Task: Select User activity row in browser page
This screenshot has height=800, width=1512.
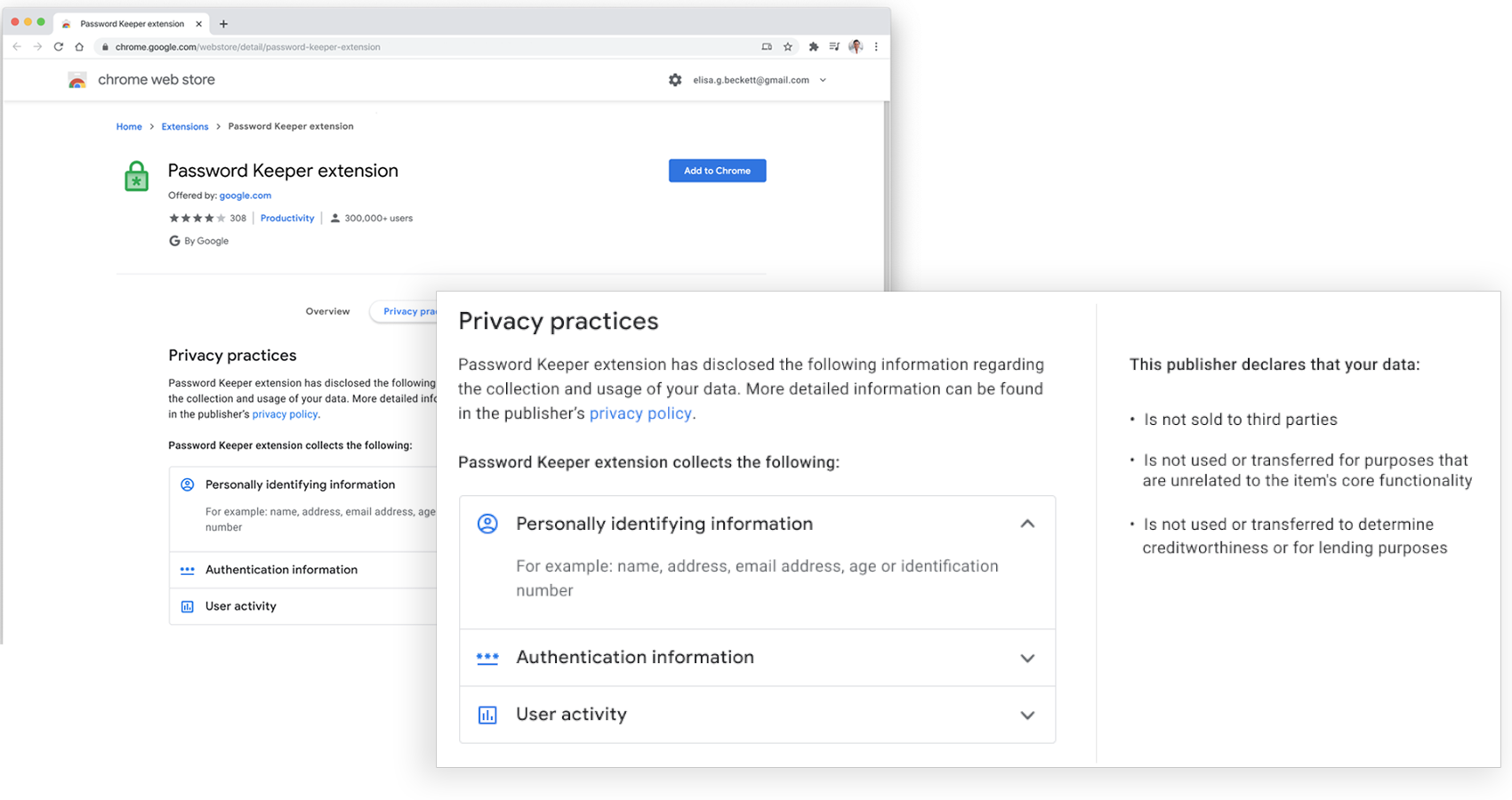Action: coord(302,606)
